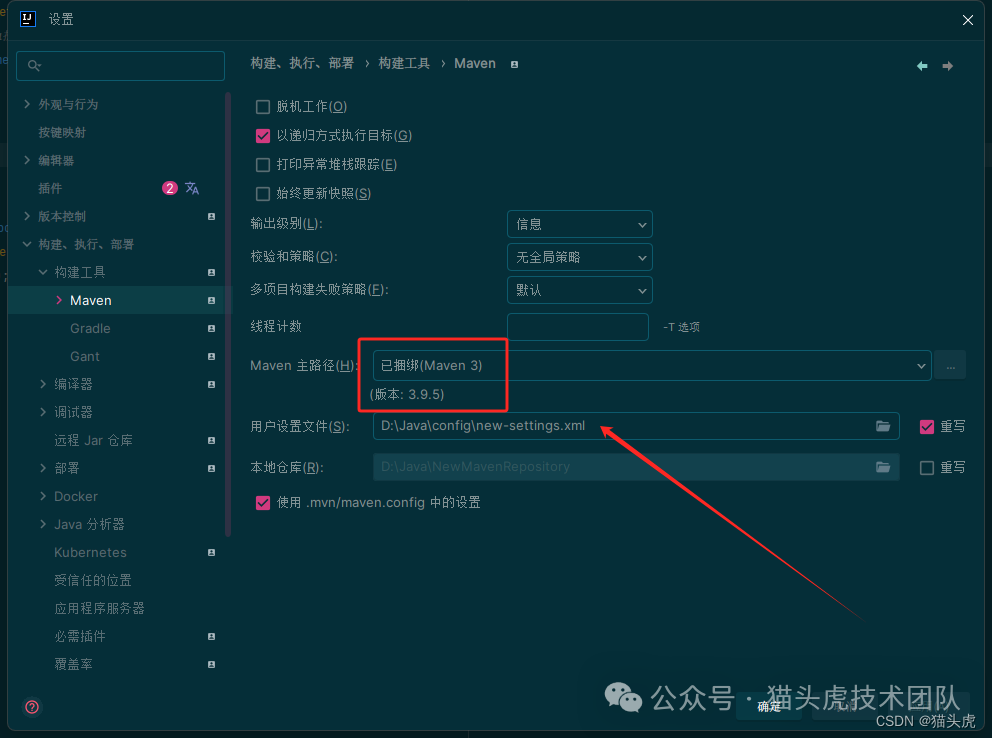Expand Java 分析器 tree node
The width and height of the screenshot is (992, 738).
[x=43, y=524]
